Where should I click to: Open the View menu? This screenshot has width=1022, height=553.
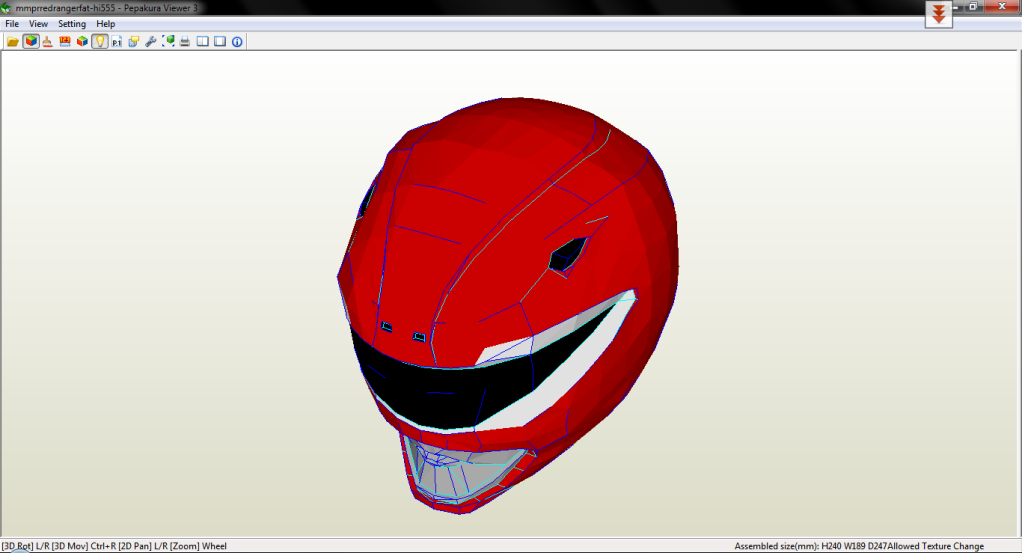pos(38,24)
